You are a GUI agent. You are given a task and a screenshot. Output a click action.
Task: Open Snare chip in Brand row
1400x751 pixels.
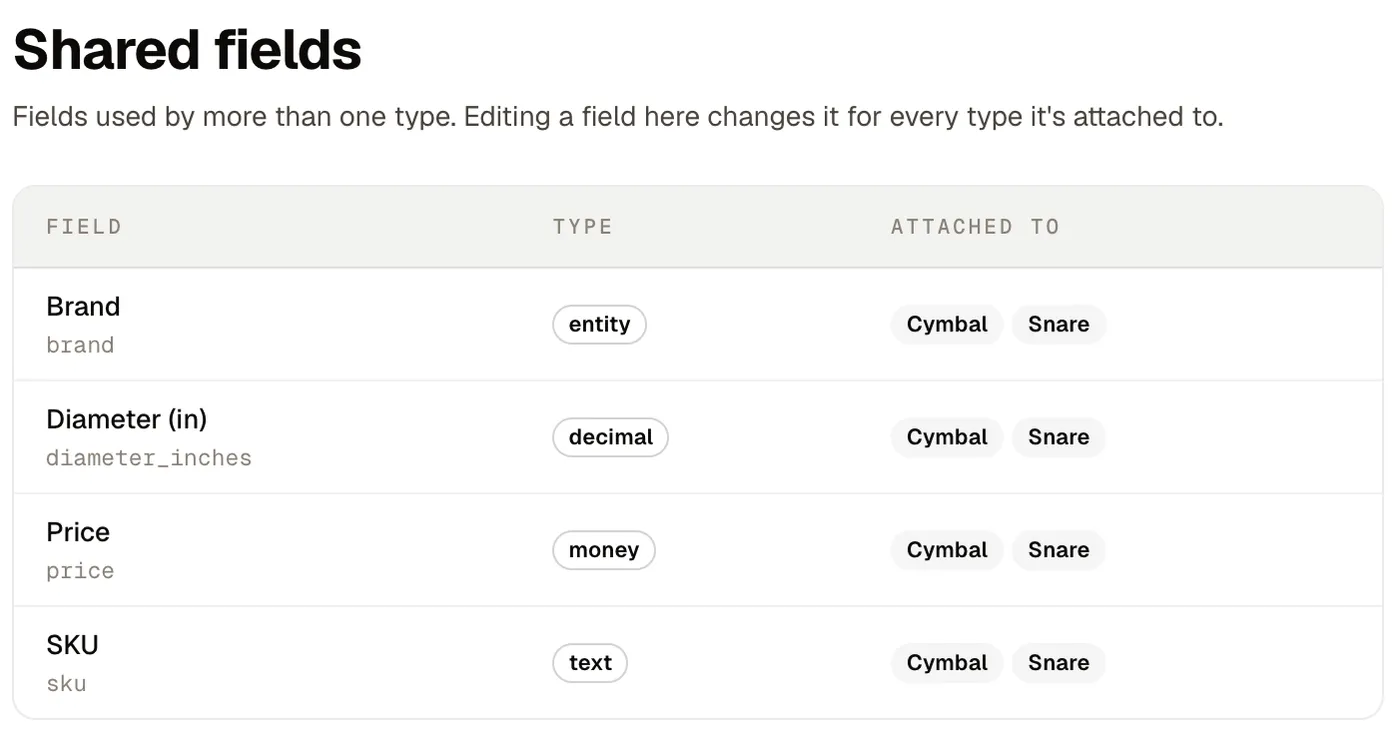point(1059,324)
